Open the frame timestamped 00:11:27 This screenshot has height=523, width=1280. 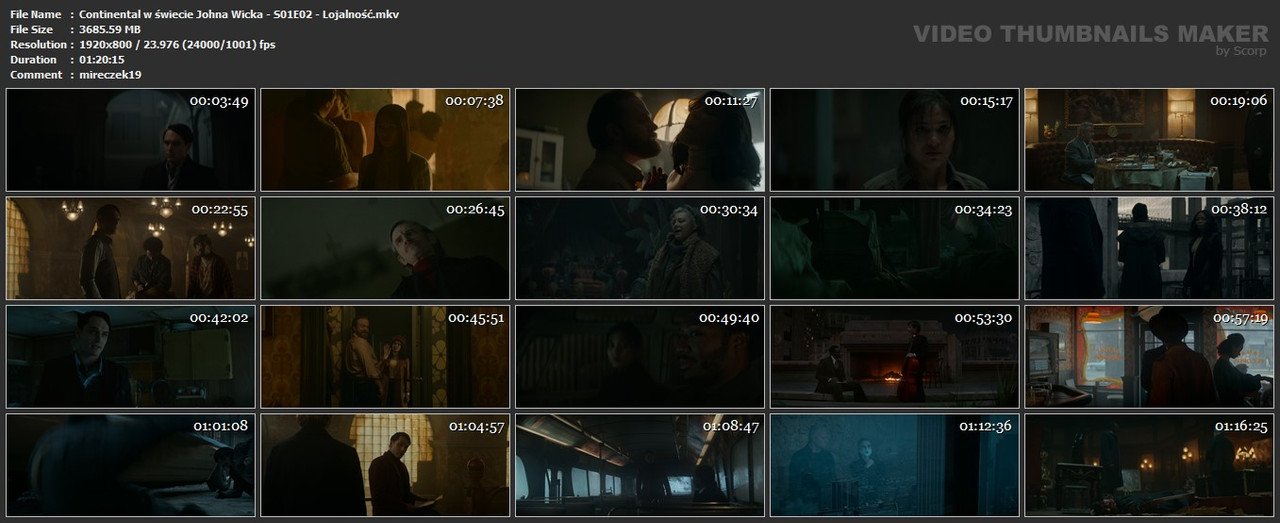pyautogui.click(x=640, y=140)
